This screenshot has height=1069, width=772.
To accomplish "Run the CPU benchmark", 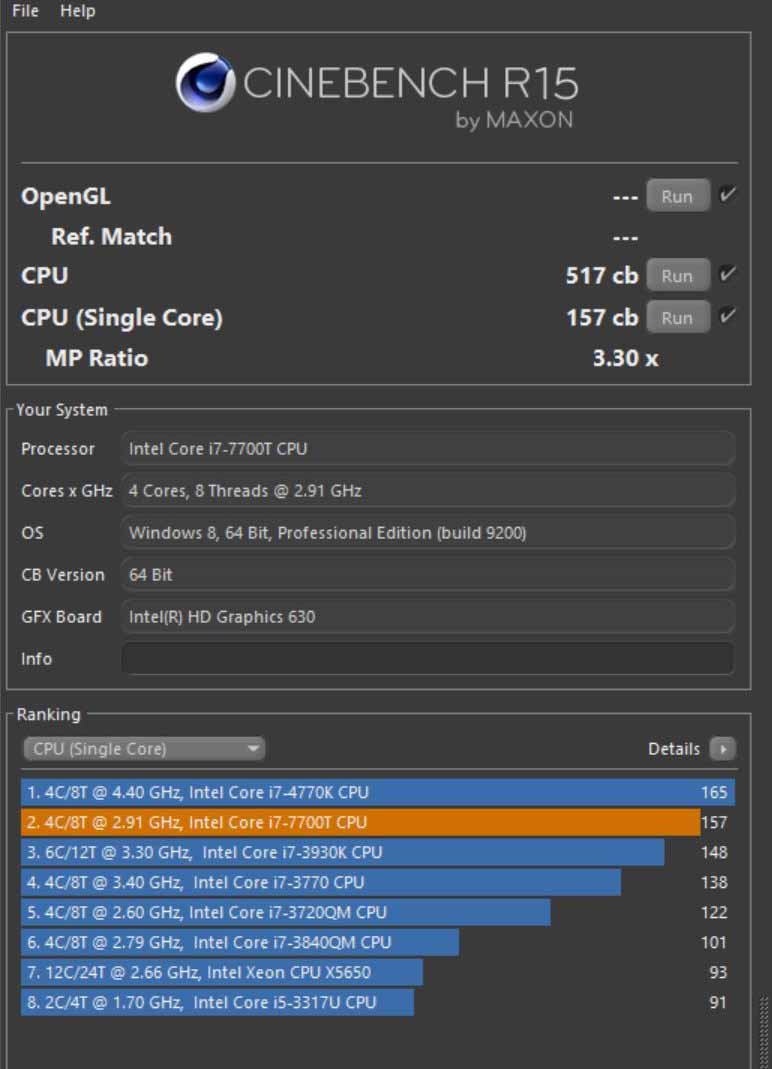I will point(677,275).
